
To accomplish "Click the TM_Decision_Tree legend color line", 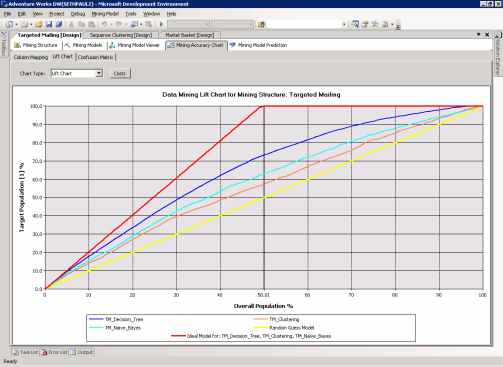I will point(97,319).
